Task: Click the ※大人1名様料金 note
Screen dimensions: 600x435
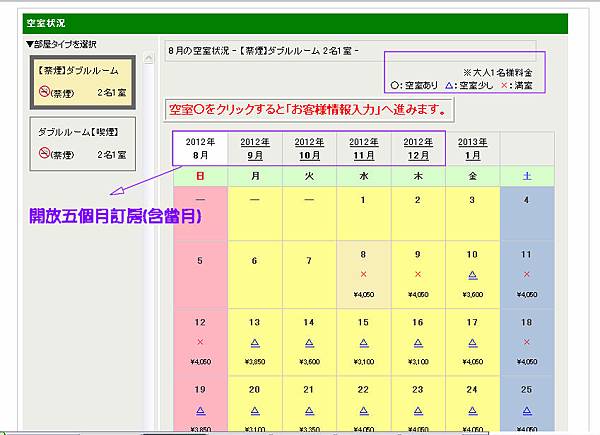Action: tap(497, 72)
